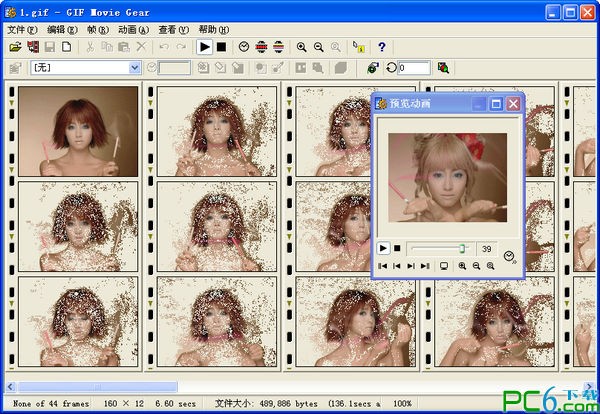Screen dimensions: 600x414
Task: Click the grayed zoom reset magnifier
Action: point(336,47)
